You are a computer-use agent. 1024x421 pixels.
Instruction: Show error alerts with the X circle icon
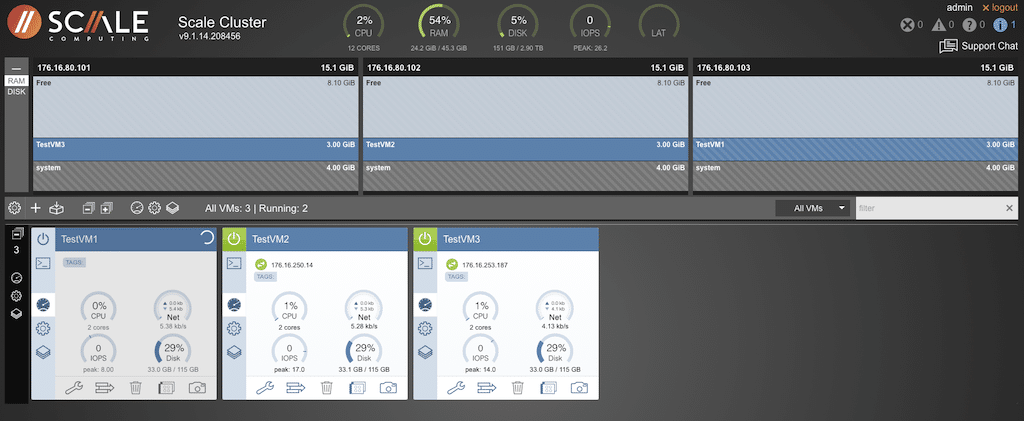click(906, 25)
